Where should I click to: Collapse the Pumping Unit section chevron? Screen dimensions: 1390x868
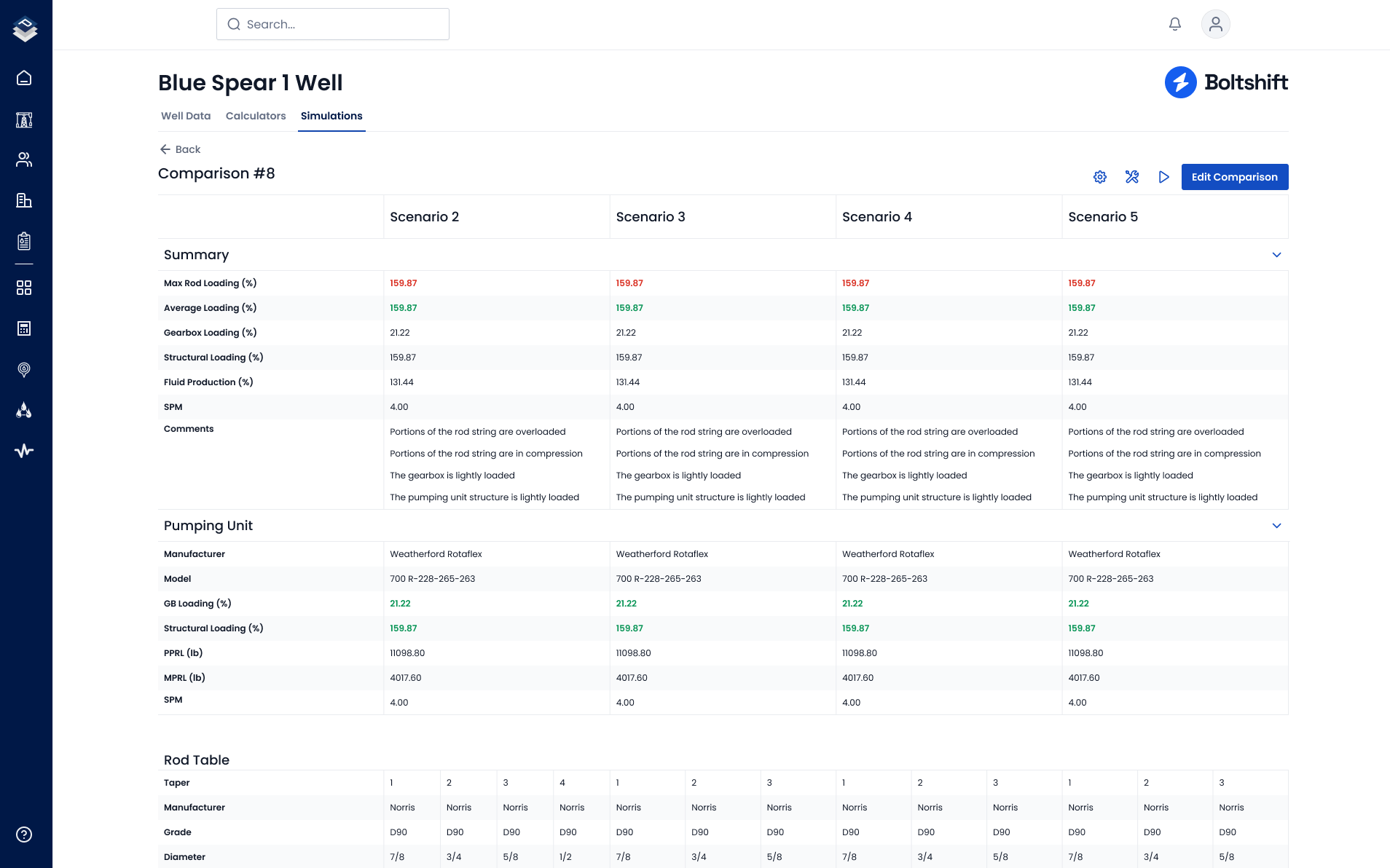click(1276, 526)
